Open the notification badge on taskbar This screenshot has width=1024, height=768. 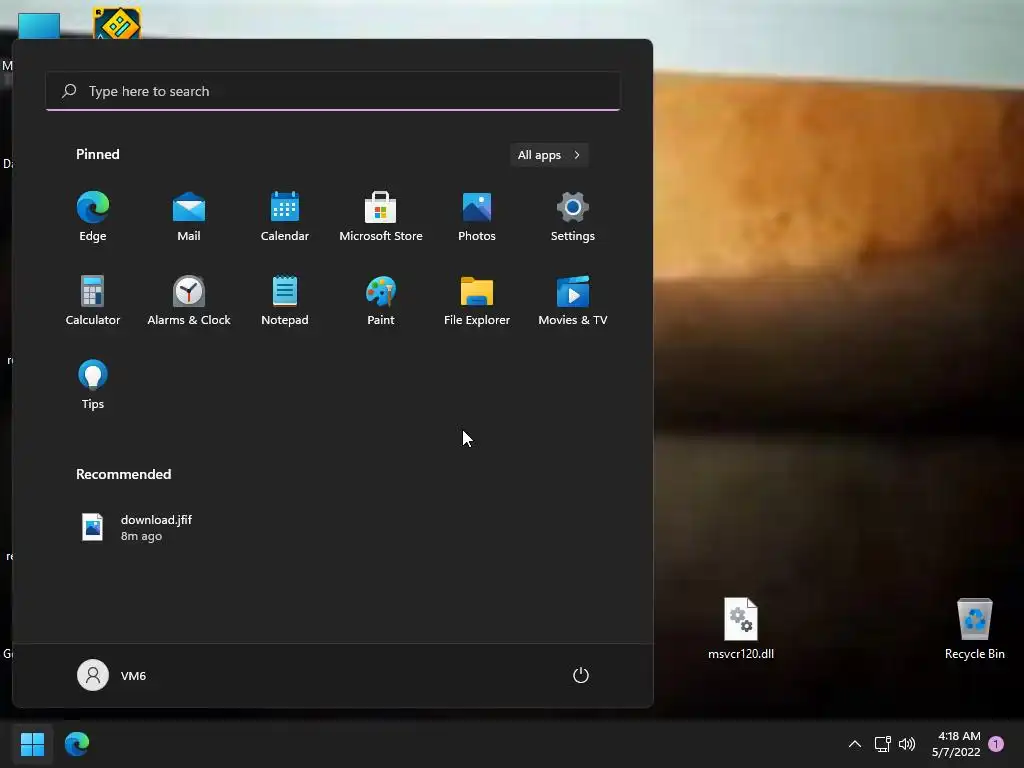point(996,744)
